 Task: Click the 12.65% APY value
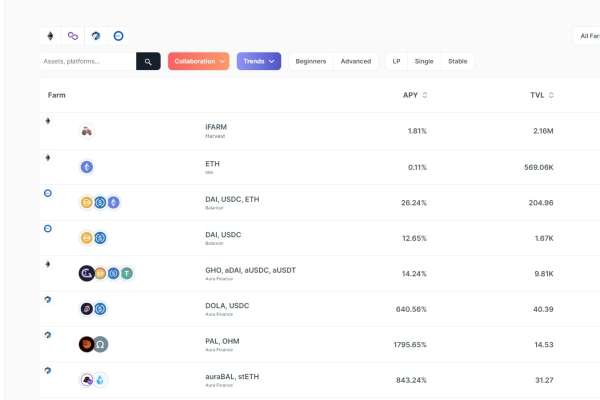coord(414,238)
